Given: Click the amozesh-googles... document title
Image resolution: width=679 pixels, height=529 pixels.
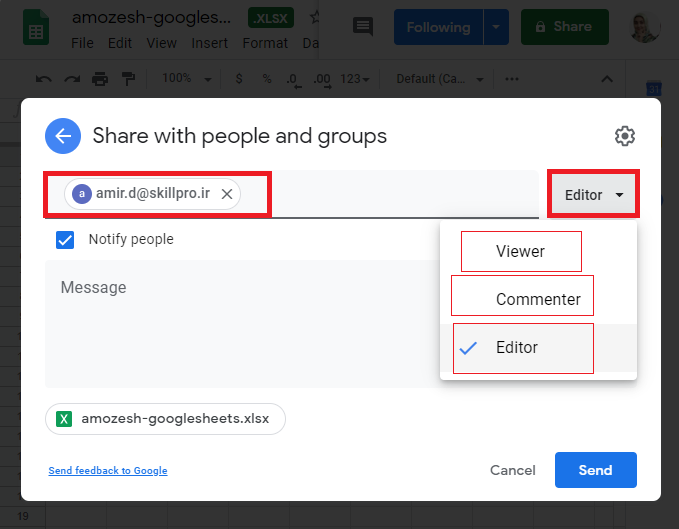Looking at the screenshot, I should (x=152, y=18).
